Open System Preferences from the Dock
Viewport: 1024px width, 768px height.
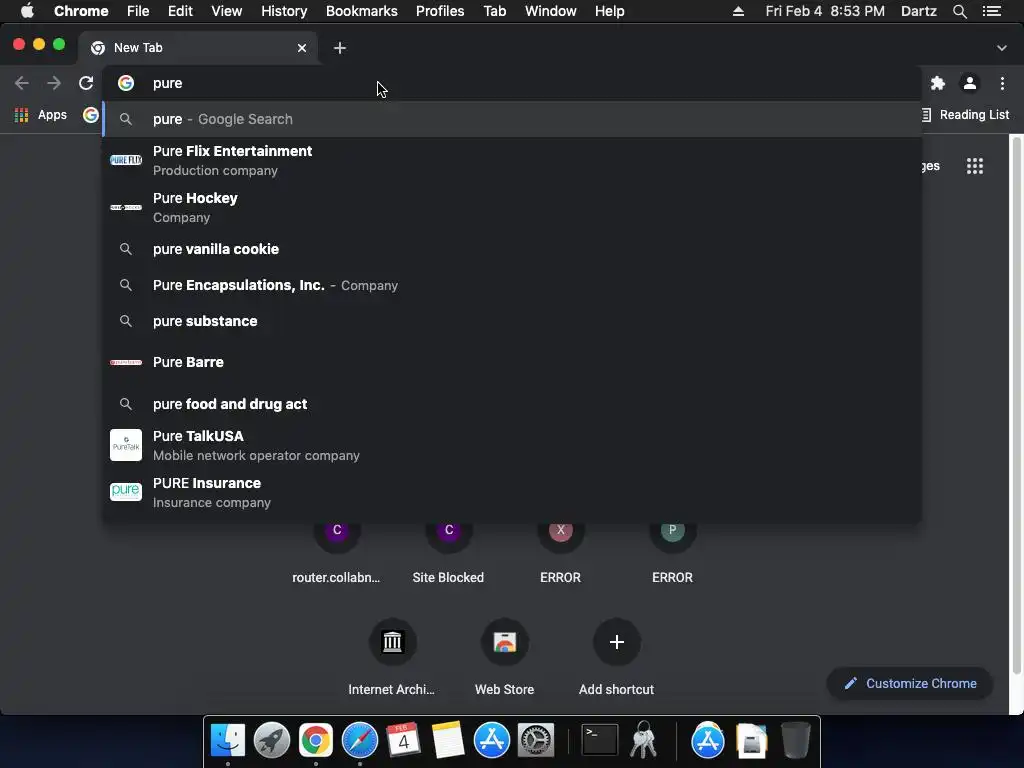[536, 740]
